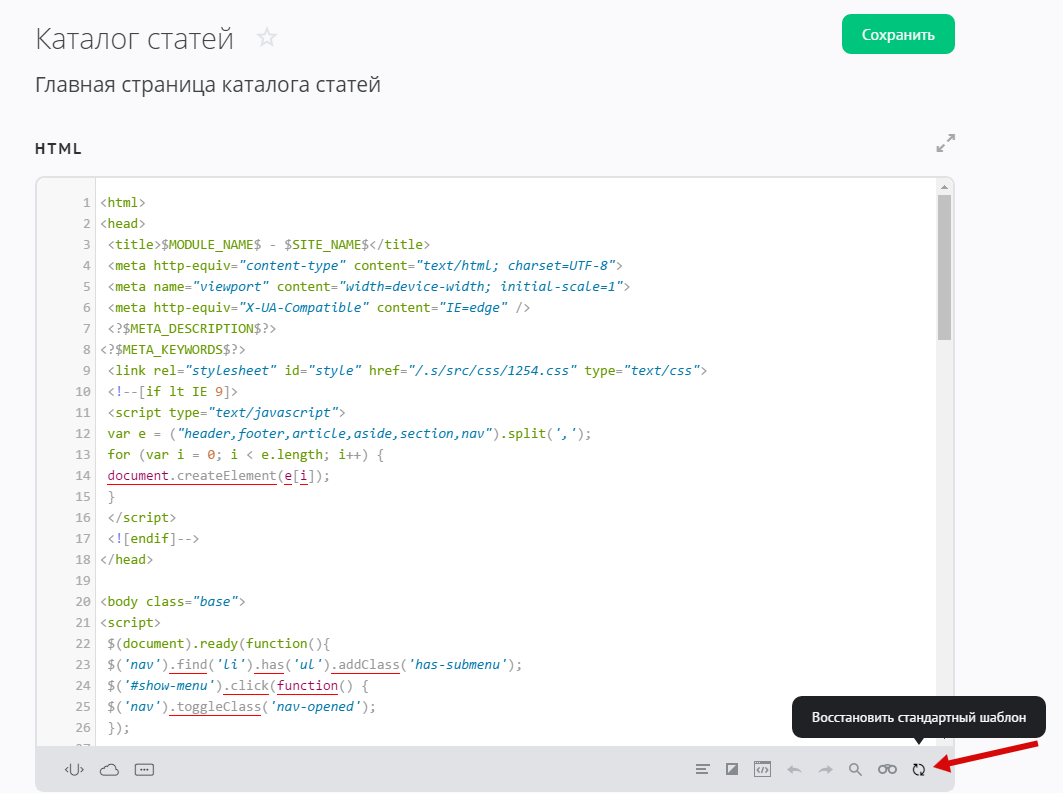Image resolution: width=1063 pixels, height=793 pixels.
Task: Click the restore default template icon
Action: [x=918, y=769]
